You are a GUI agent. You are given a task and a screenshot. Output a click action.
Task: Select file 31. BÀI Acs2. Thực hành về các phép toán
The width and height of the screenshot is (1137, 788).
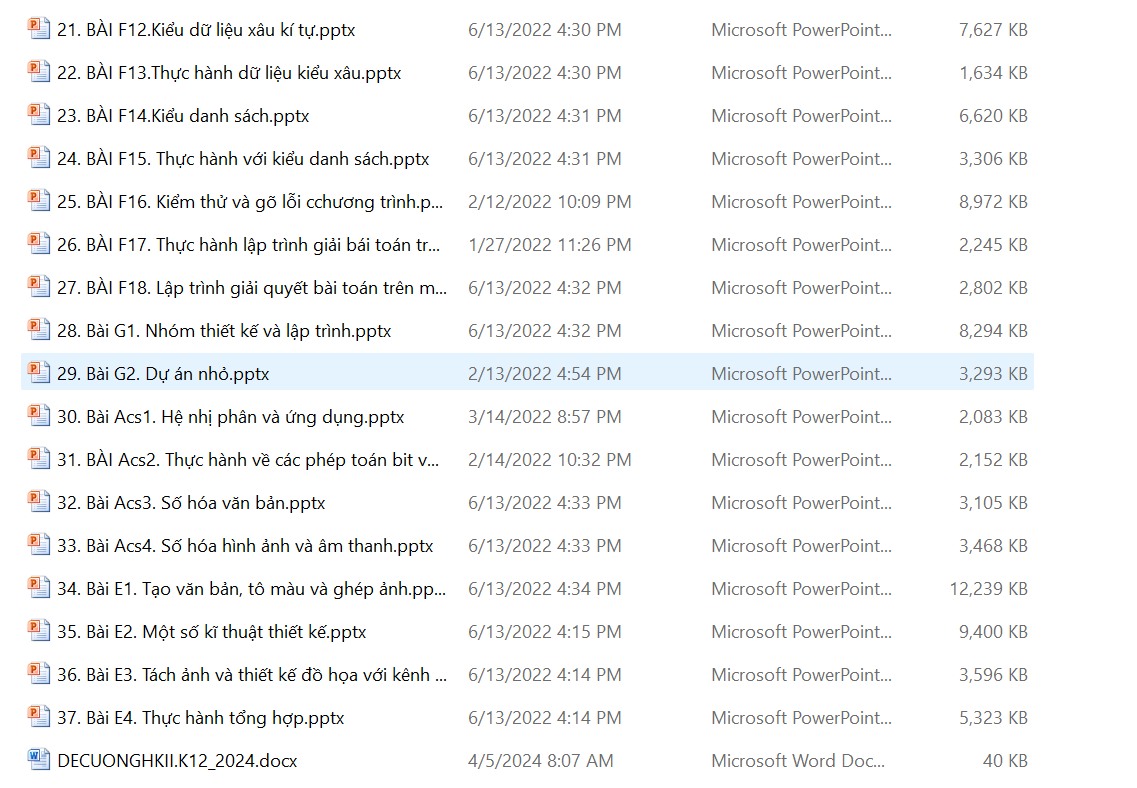(248, 460)
